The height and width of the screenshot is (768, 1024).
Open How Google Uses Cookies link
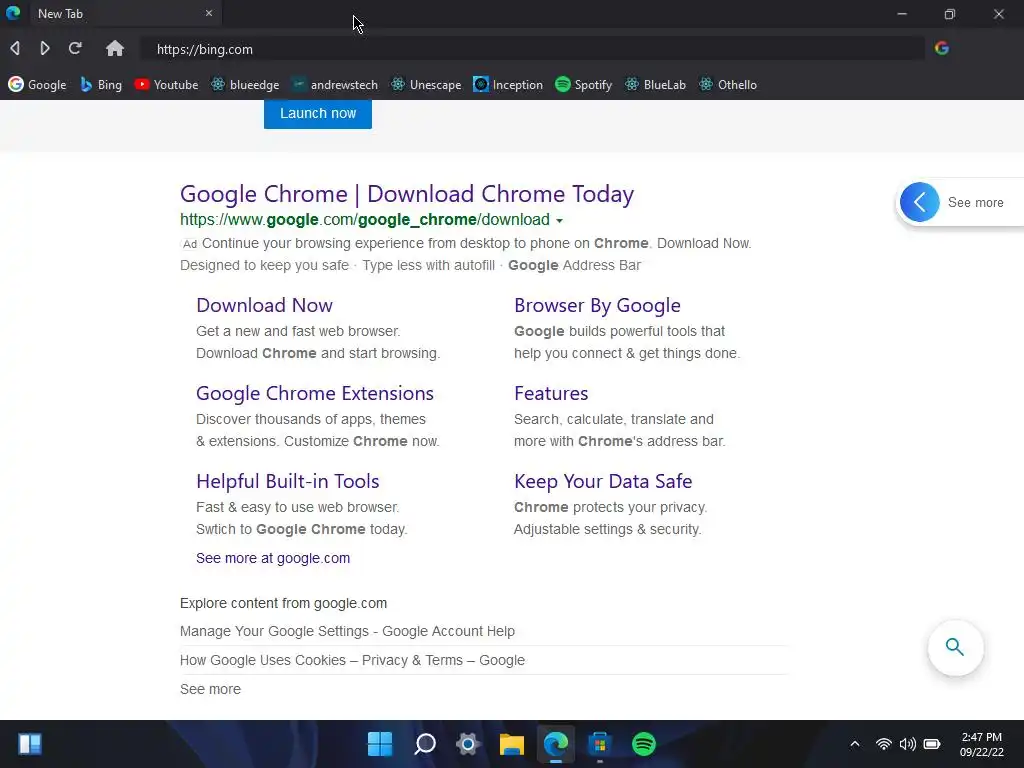[x=352, y=660]
